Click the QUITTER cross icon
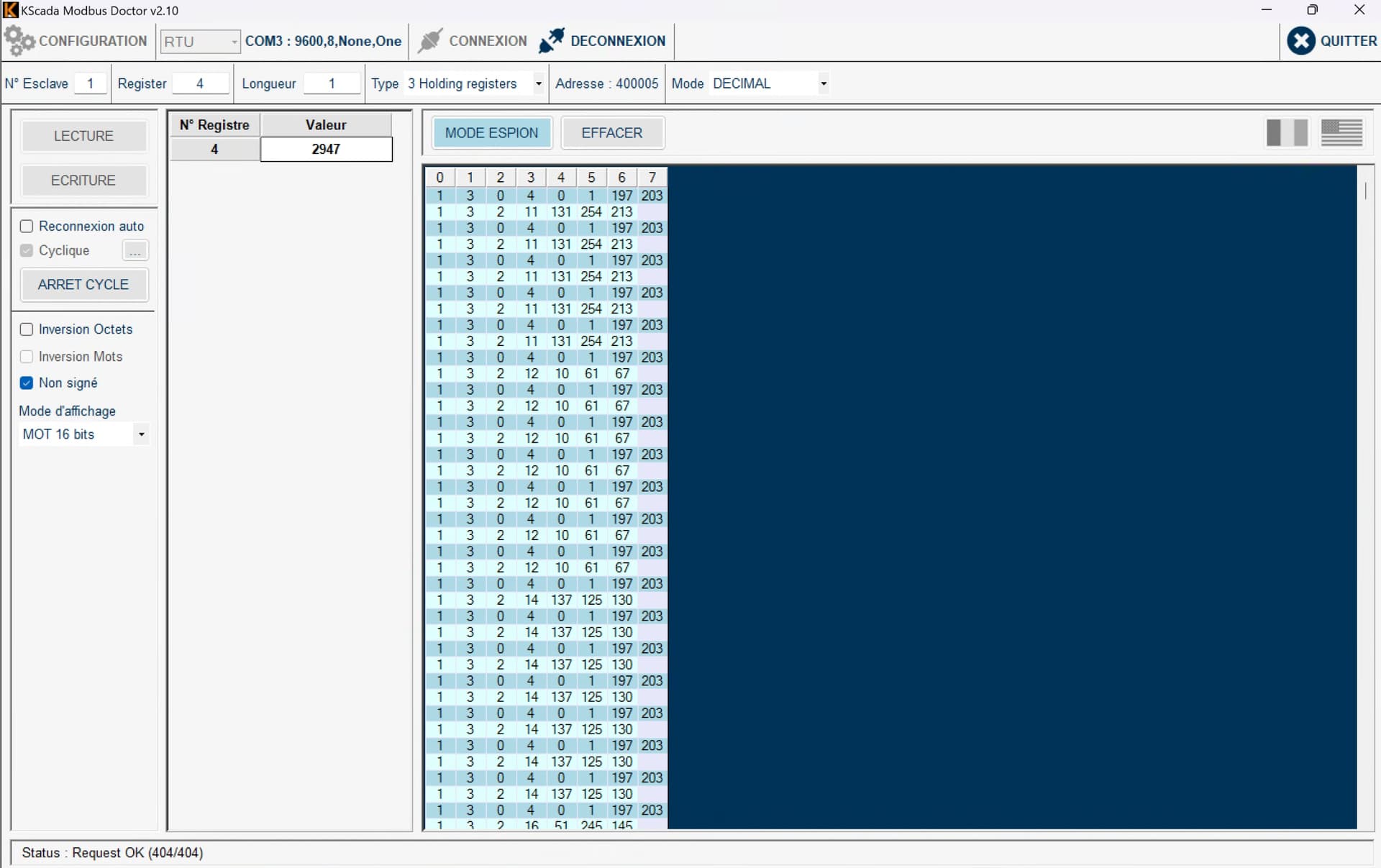This screenshot has width=1381, height=868. [1300, 41]
